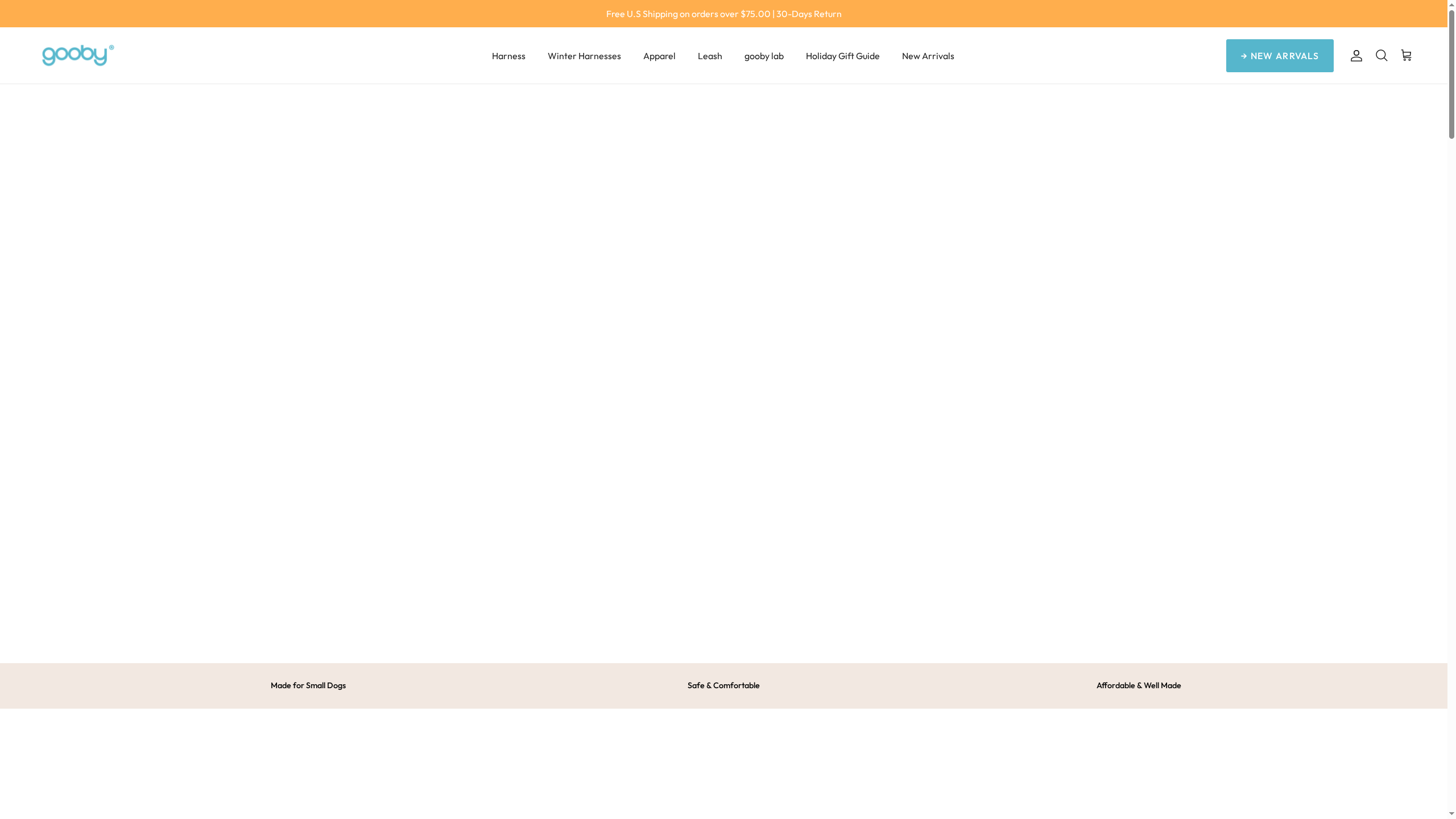
Task: View the shopping cart icon
Action: tap(1406, 55)
